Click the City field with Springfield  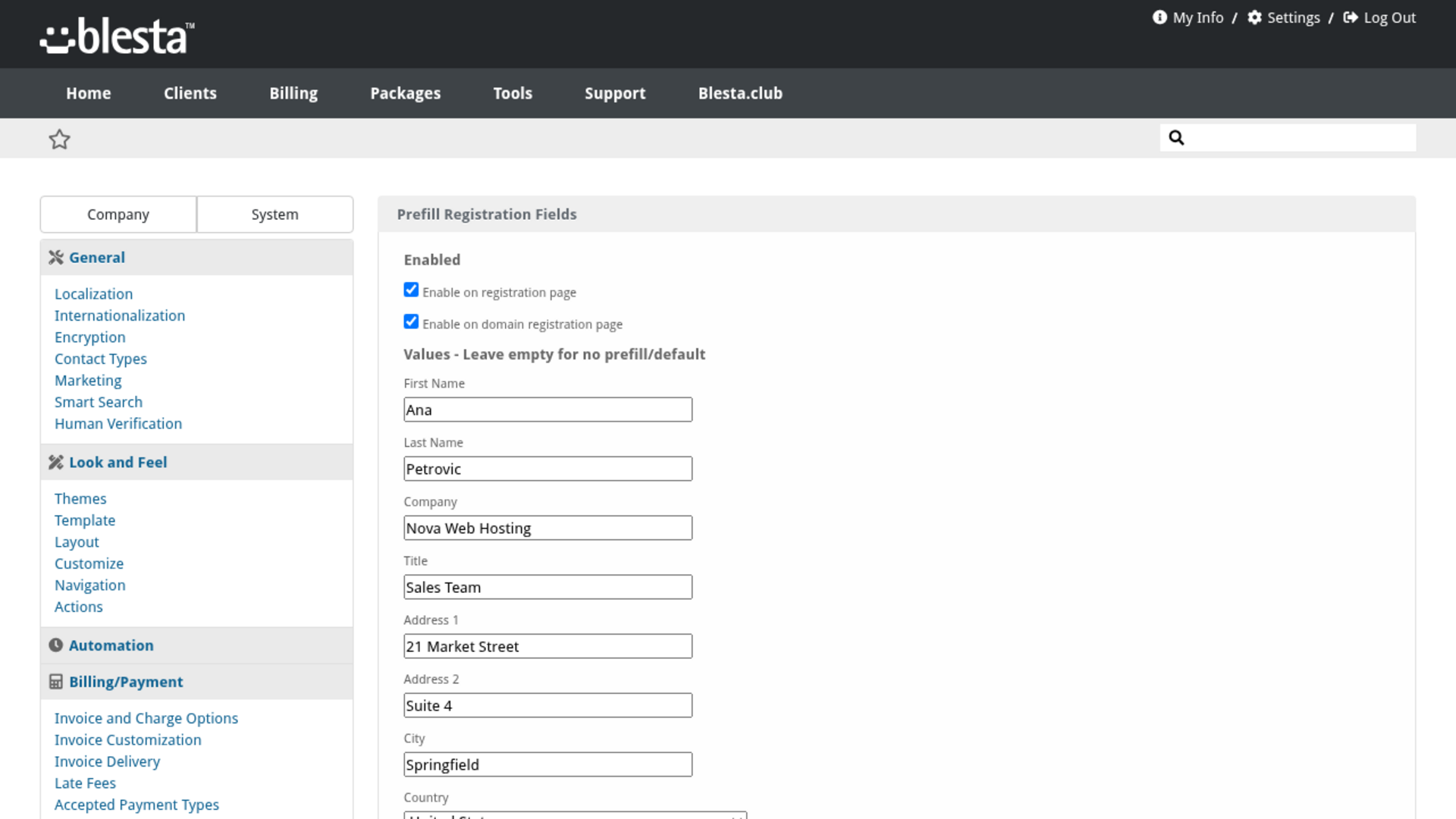coord(548,764)
